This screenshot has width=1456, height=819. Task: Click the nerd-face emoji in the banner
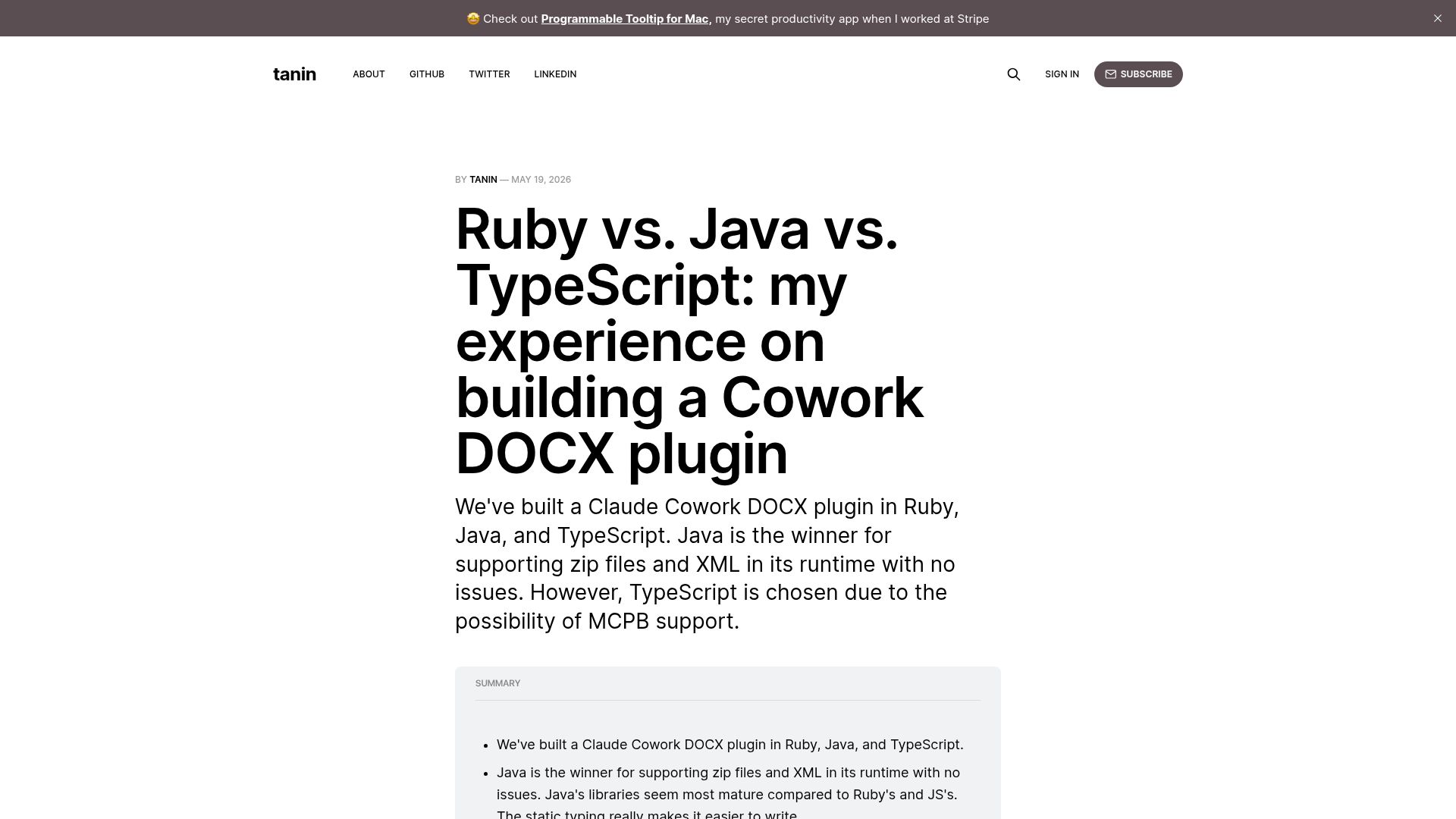[x=473, y=19]
